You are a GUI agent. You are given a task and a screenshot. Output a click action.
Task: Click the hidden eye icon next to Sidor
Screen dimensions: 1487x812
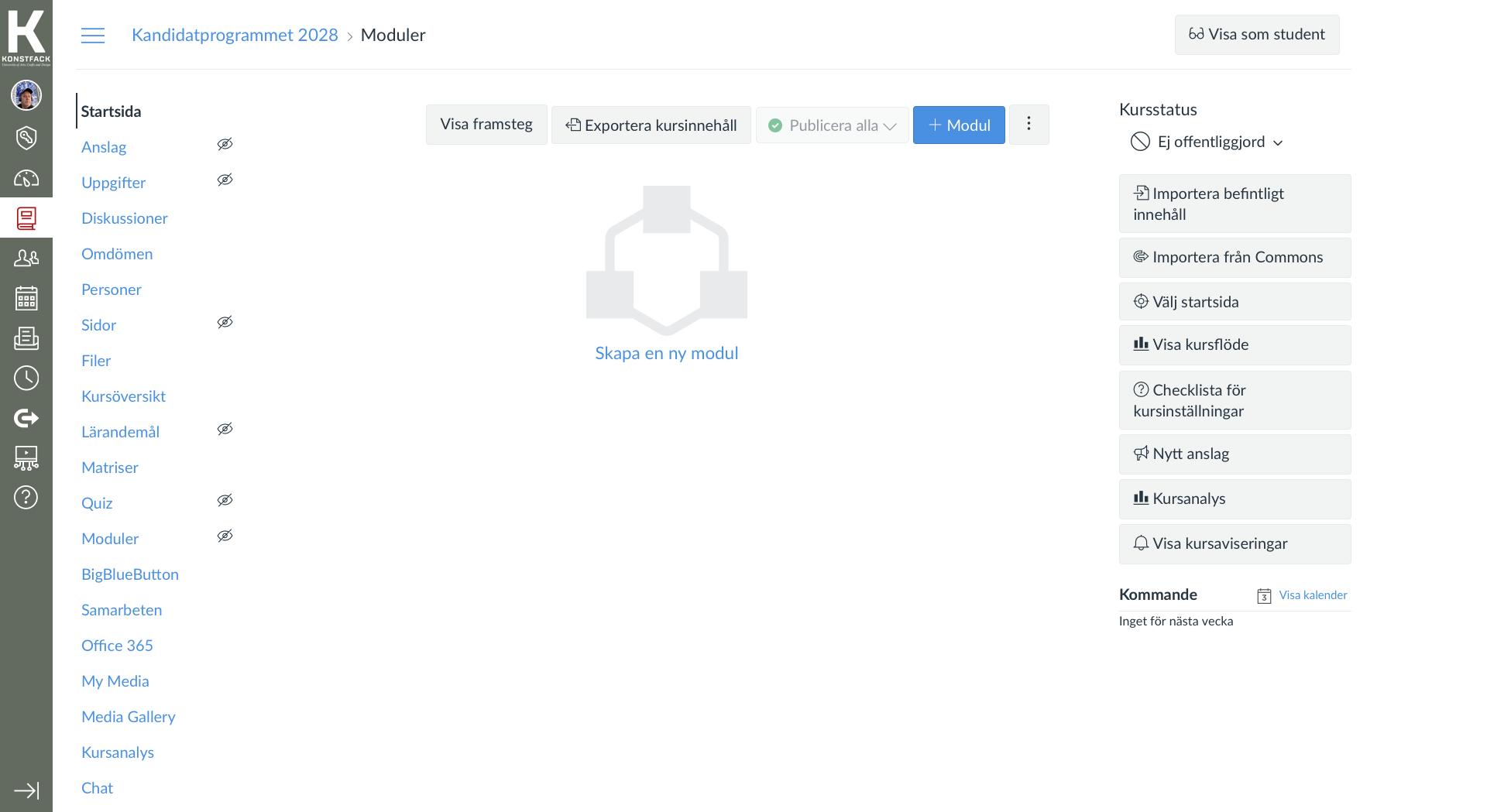tap(225, 322)
